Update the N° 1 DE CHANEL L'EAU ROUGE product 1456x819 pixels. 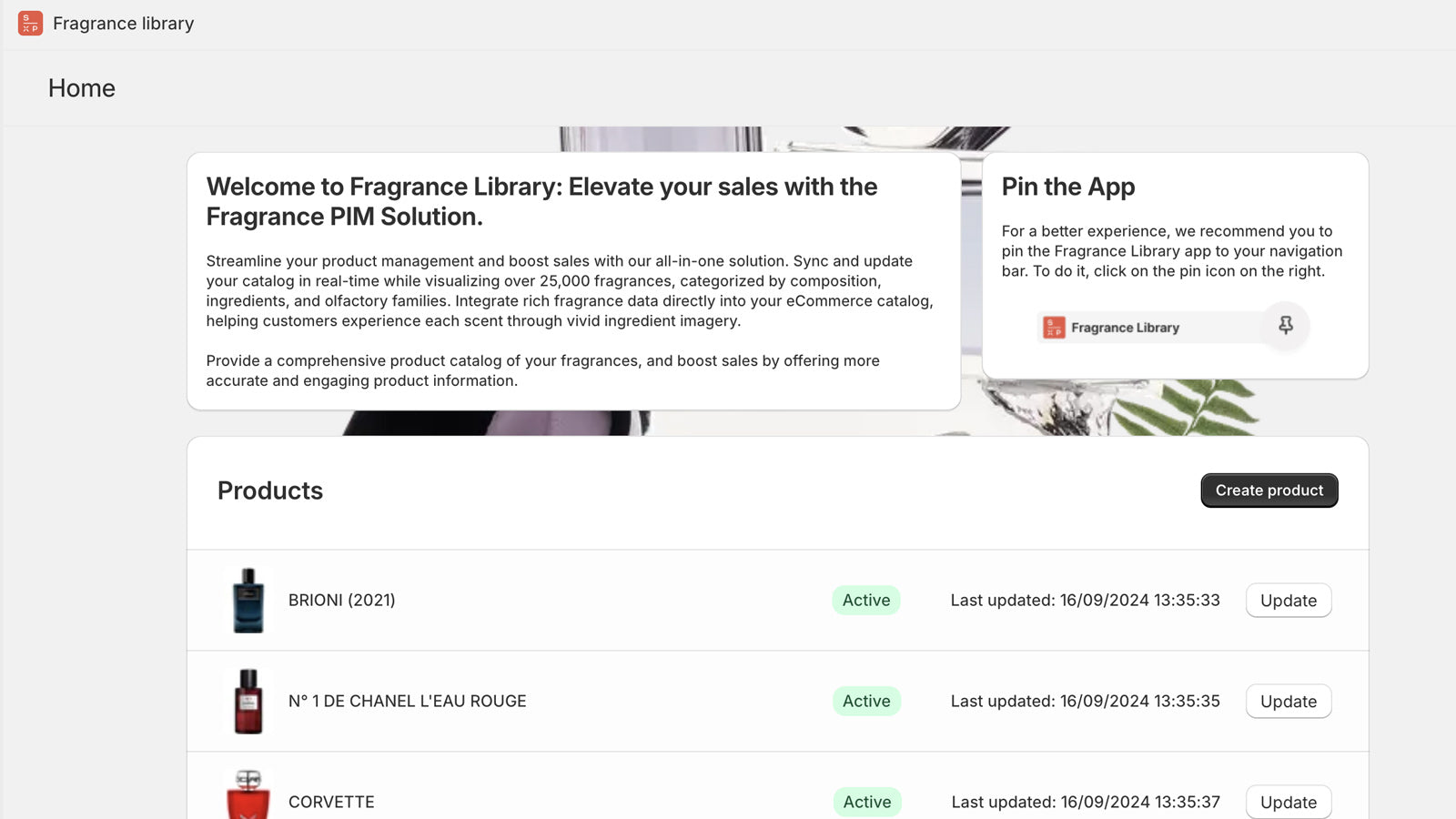[x=1289, y=702]
